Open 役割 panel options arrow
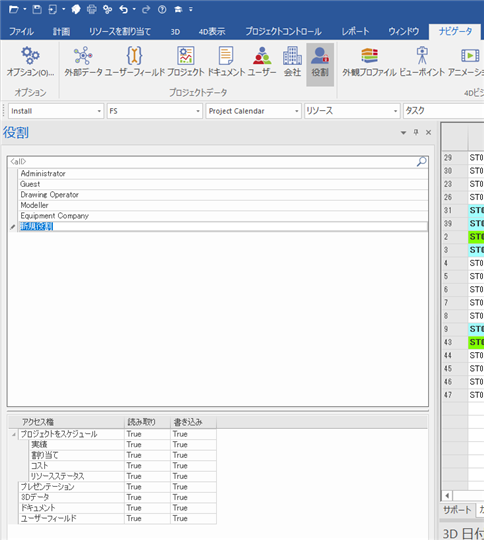This screenshot has width=484, height=540. pyautogui.click(x=403, y=133)
